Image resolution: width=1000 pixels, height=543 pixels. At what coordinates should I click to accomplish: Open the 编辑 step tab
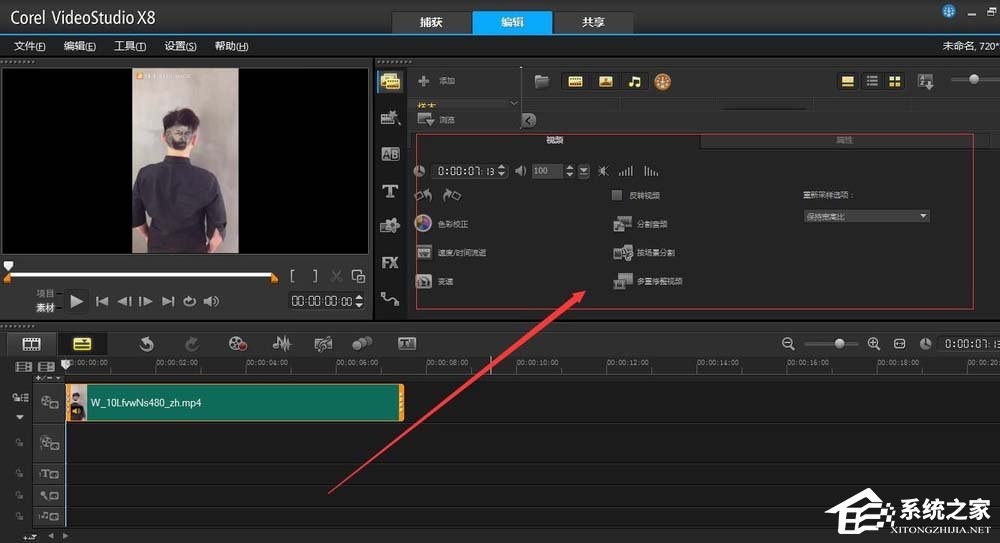pos(512,22)
